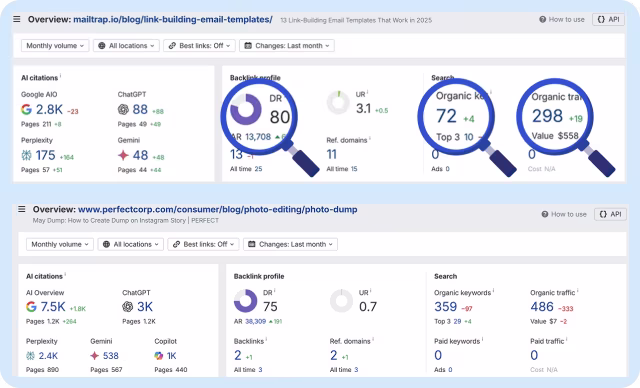Image resolution: width=640 pixels, height=388 pixels.
Task: Open mailtrap.io link-building-email-templates URL link
Action: [173, 19]
